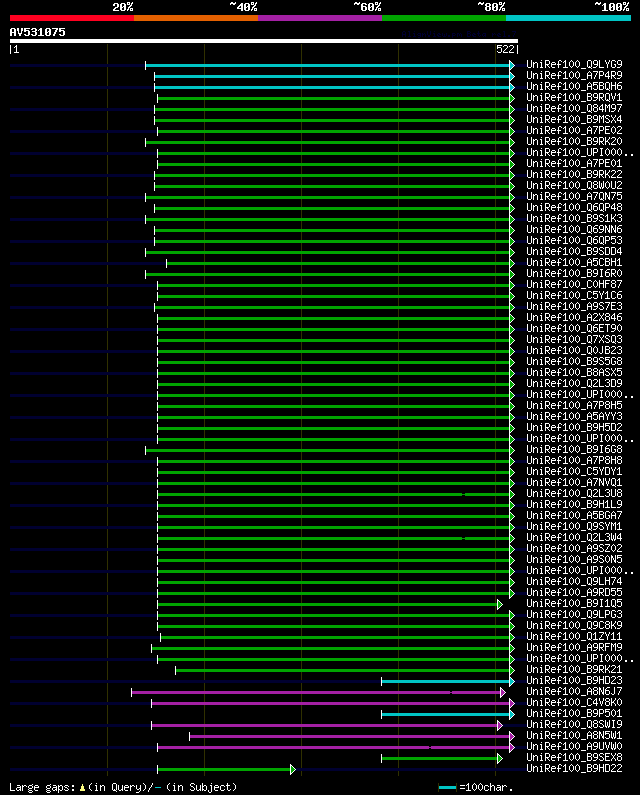640x795 pixels.
Task: Select the UniRef100_A9UVW0 label
Action: pos(574,746)
